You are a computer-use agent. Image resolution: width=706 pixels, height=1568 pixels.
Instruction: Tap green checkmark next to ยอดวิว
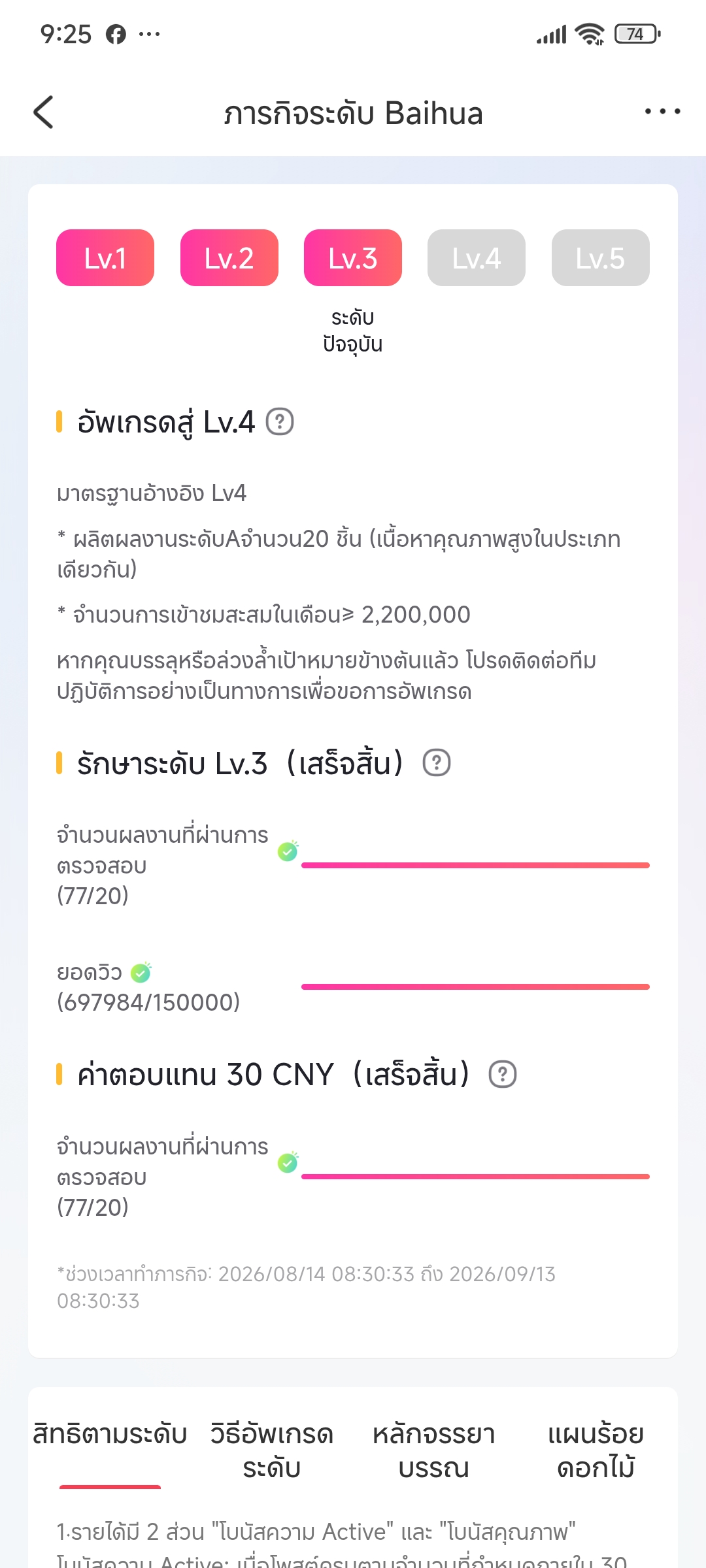coord(141,973)
